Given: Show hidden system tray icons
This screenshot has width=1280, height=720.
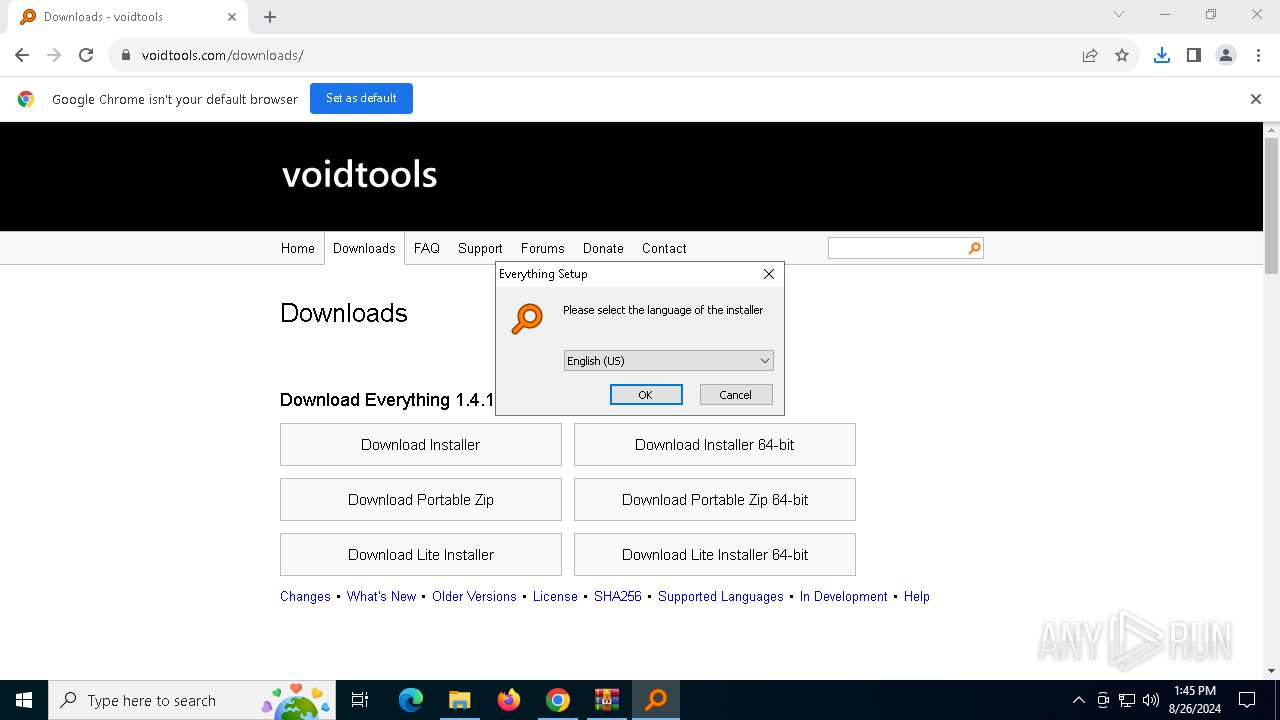Looking at the screenshot, I should [x=1078, y=700].
